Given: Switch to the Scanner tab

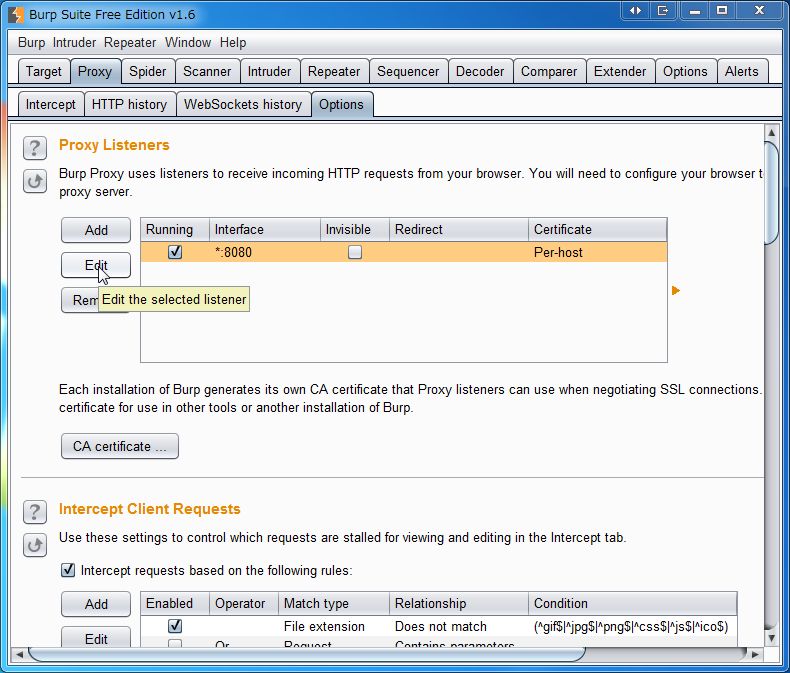Looking at the screenshot, I should pyautogui.click(x=207, y=72).
